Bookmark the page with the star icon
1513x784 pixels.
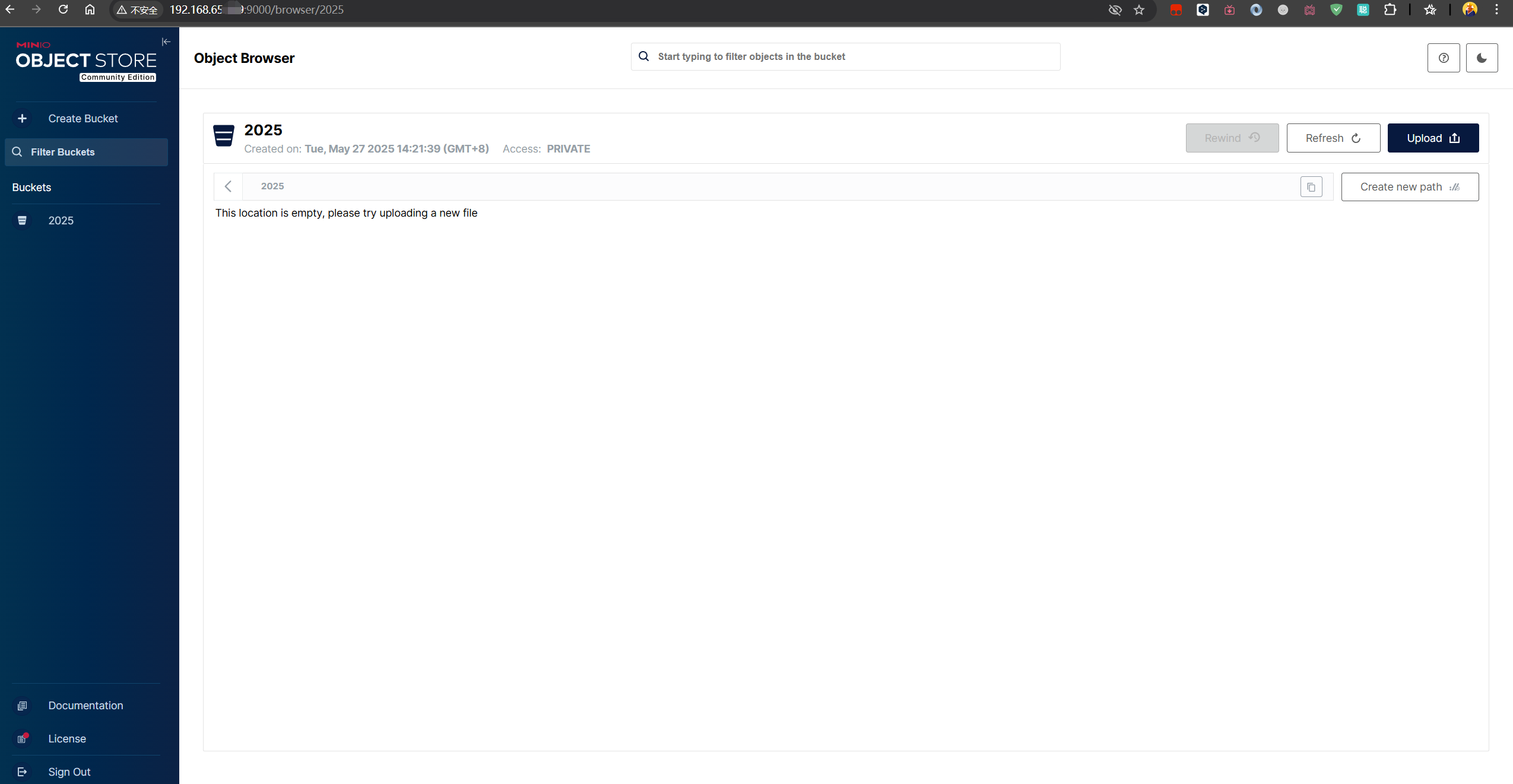point(1139,9)
